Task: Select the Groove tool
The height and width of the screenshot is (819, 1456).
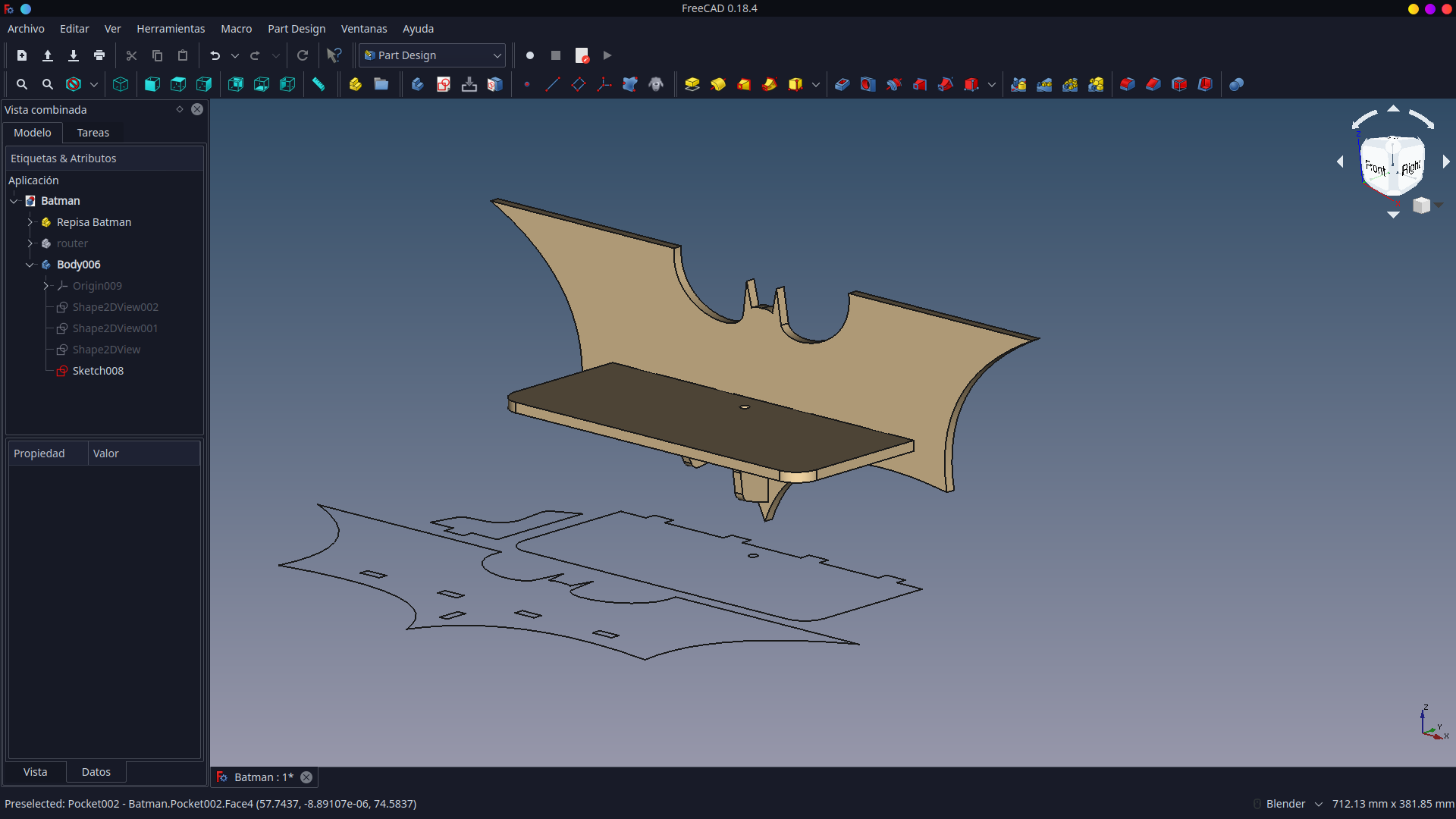Action: click(x=894, y=84)
